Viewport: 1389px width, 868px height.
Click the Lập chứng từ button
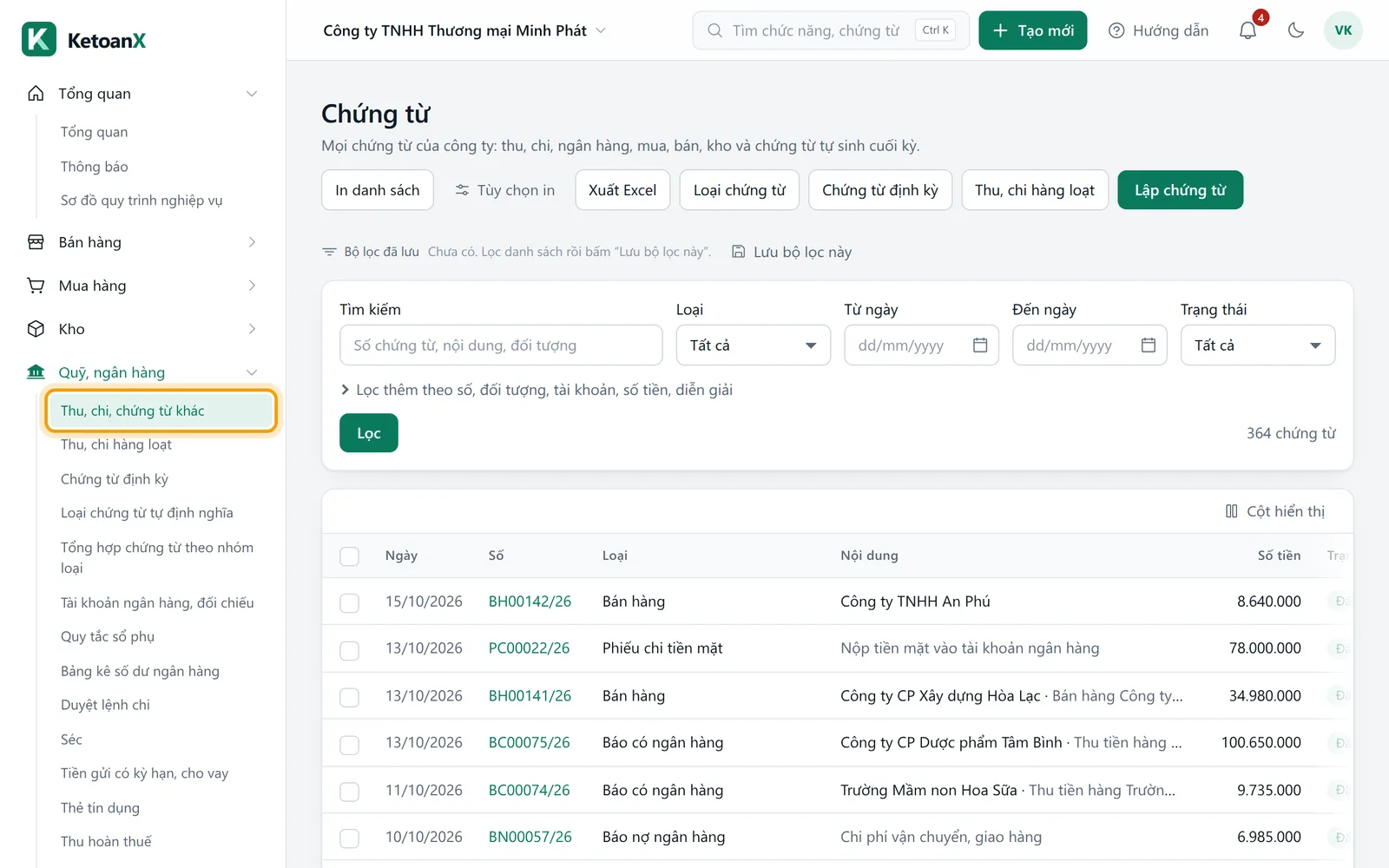pyautogui.click(x=1180, y=190)
